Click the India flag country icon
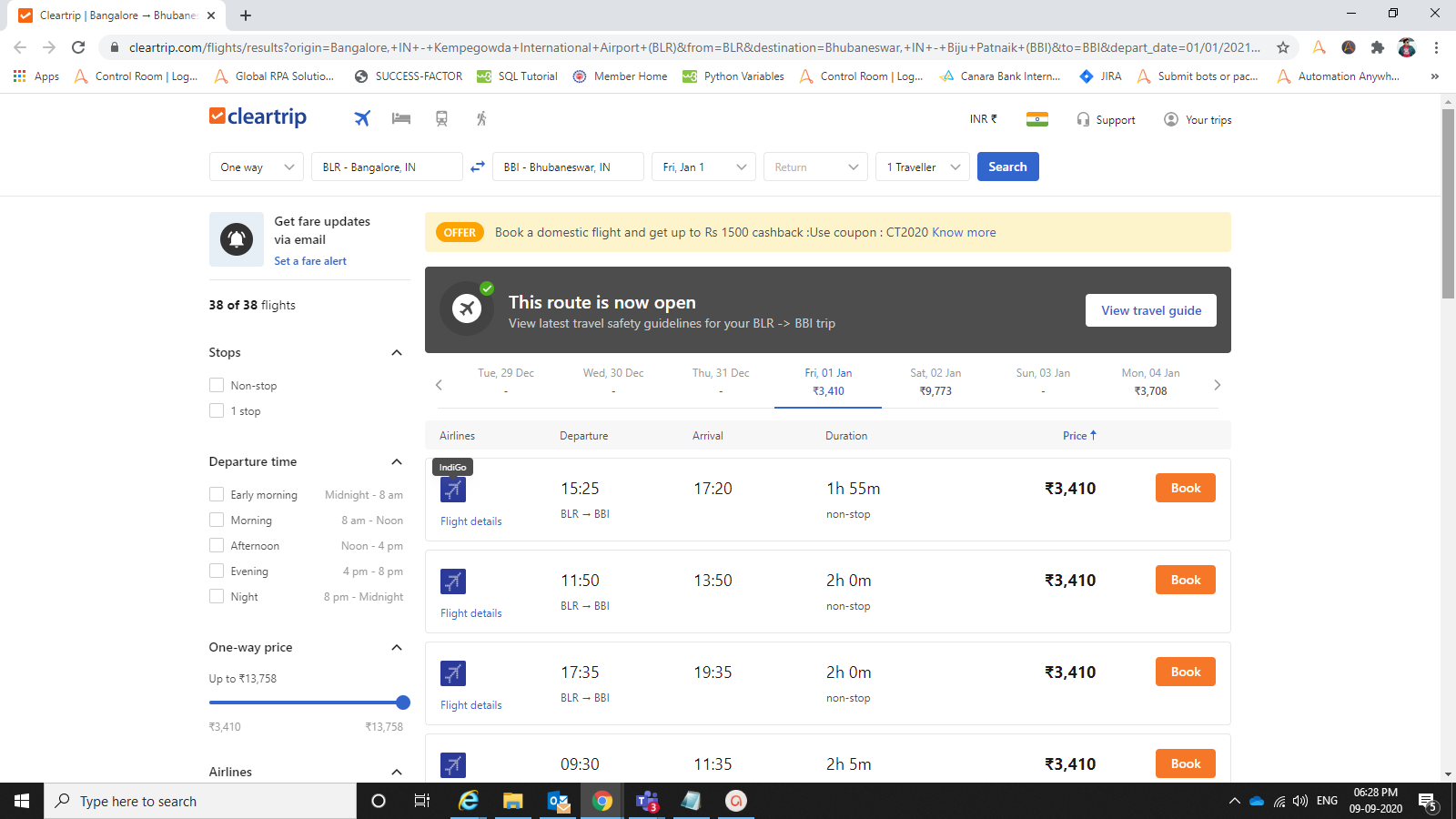1456x819 pixels. [1036, 119]
